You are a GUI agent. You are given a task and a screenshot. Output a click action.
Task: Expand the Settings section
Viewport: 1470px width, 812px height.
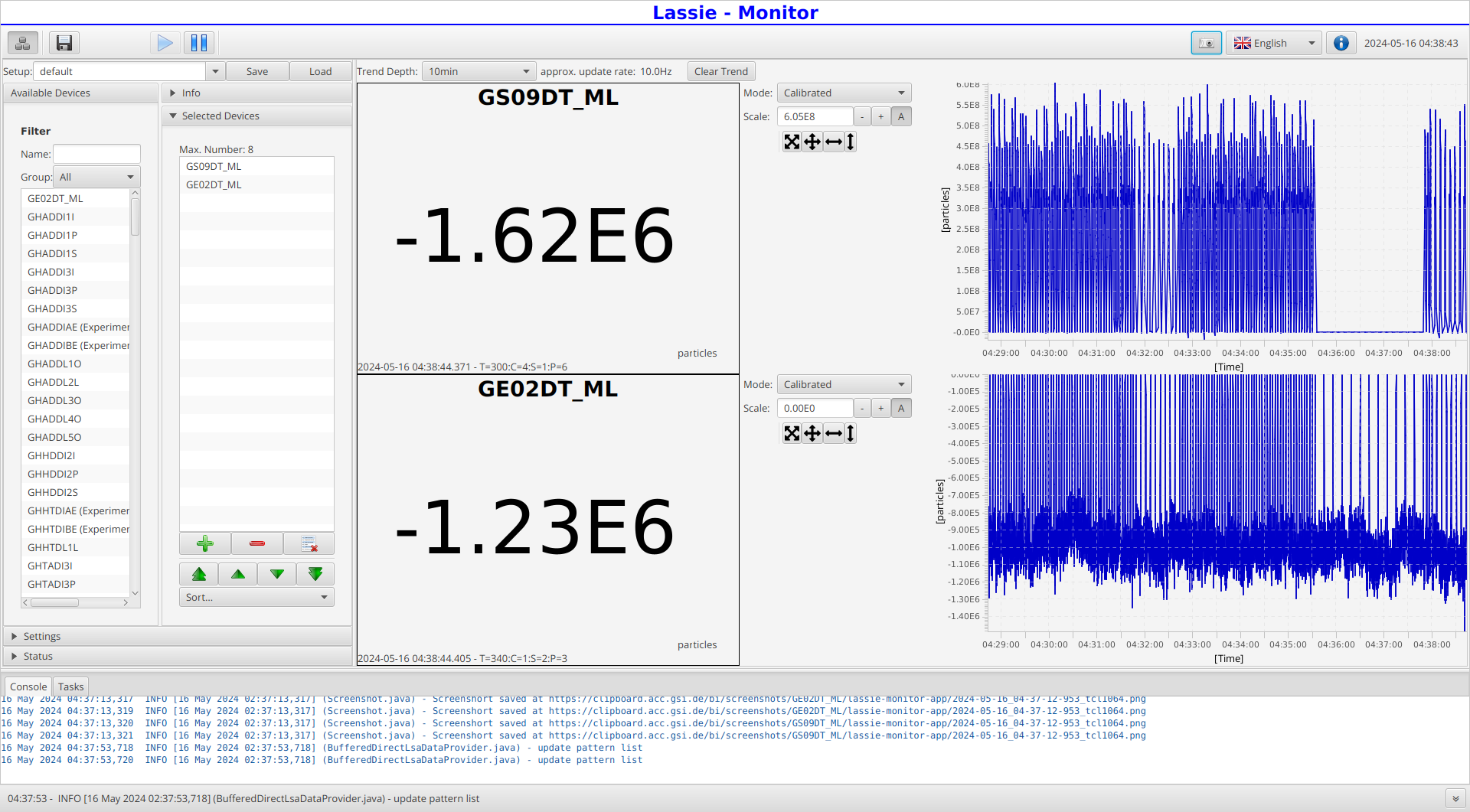click(178, 636)
